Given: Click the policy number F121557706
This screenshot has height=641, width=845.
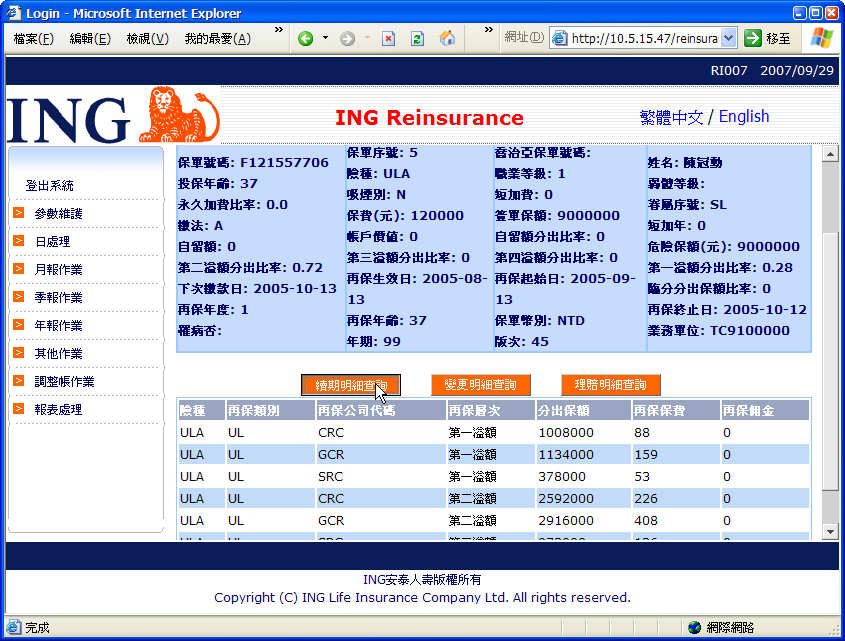Looking at the screenshot, I should click(x=284, y=163).
